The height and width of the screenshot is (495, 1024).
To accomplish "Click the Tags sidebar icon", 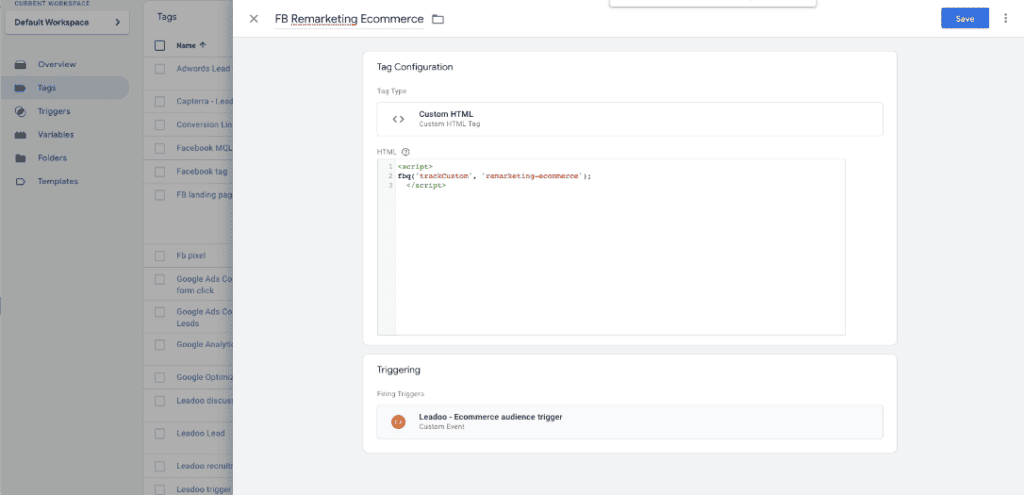I will 20,88.
